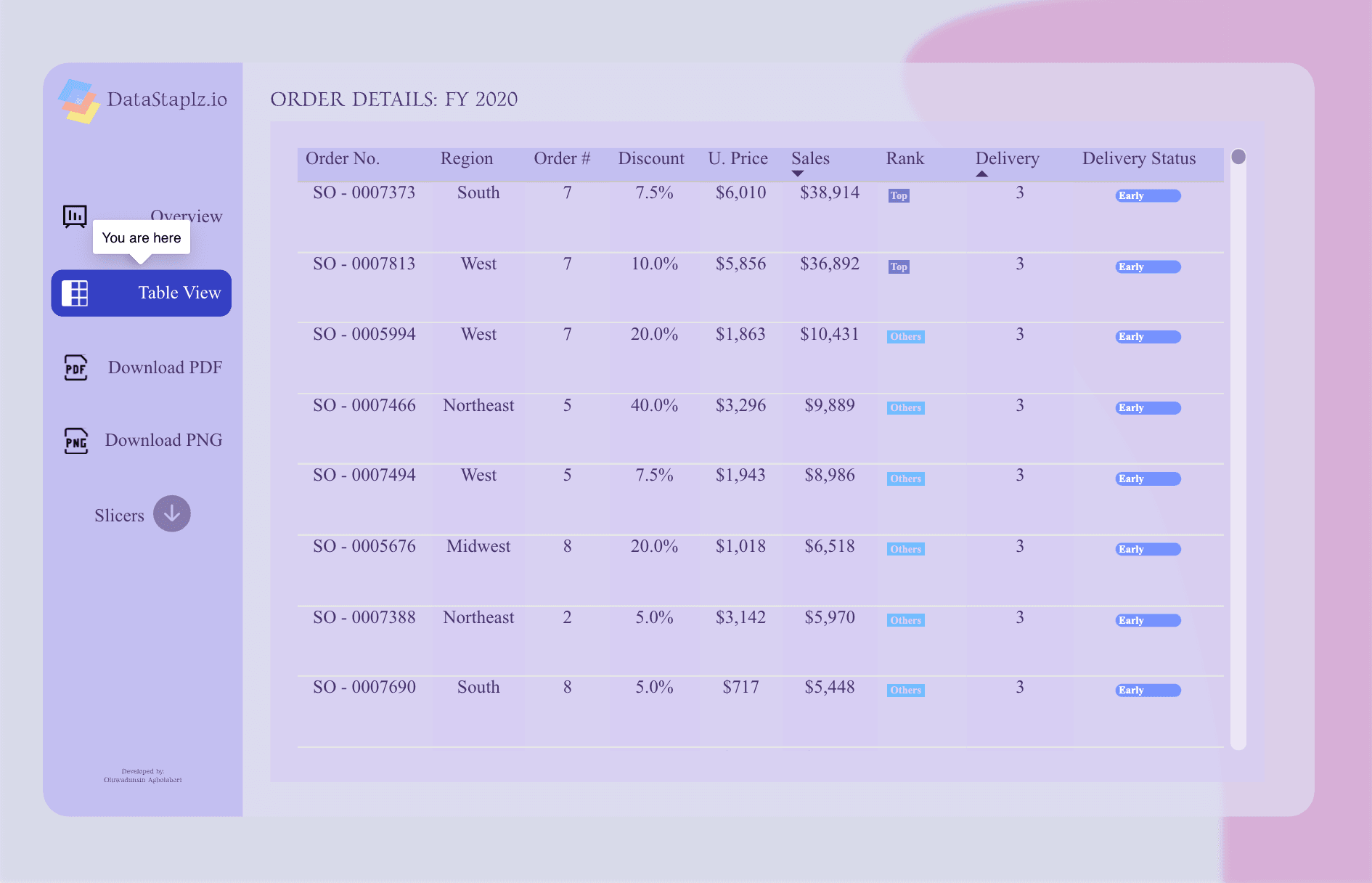The width and height of the screenshot is (1372, 883).
Task: Click Download PDF
Action: coord(165,367)
